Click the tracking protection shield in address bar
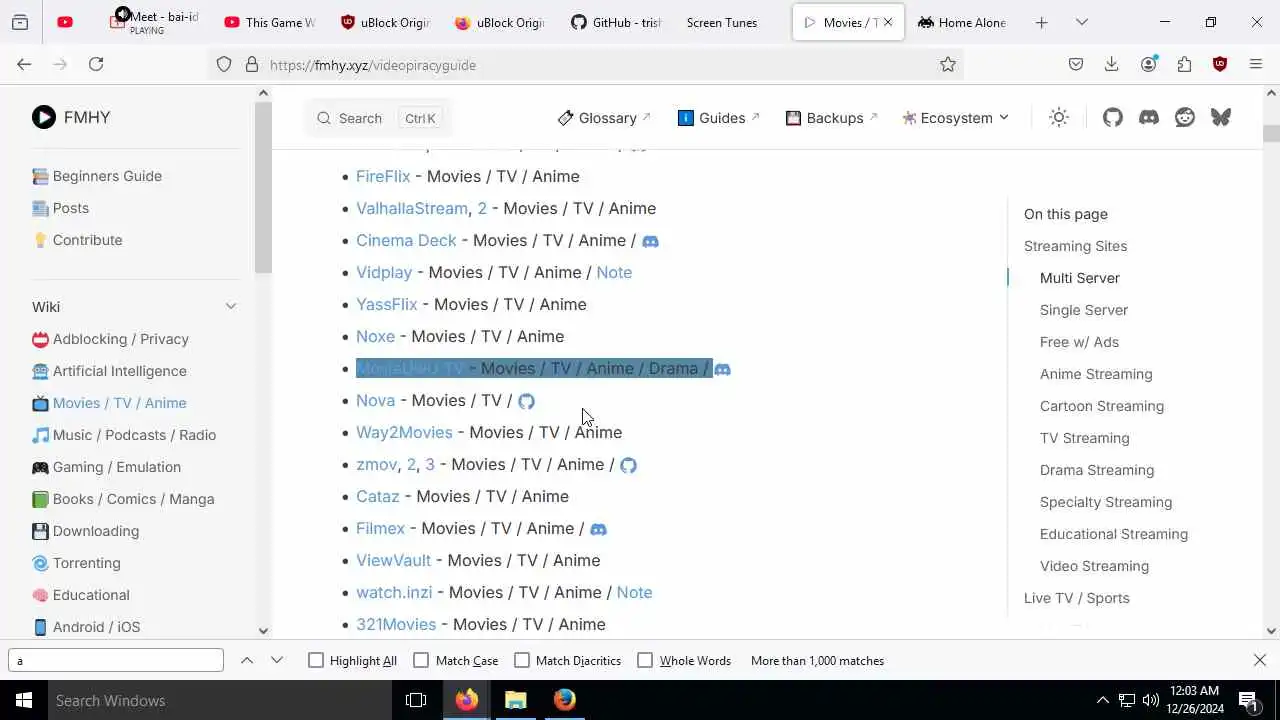Image resolution: width=1280 pixels, height=720 pixels. (x=224, y=64)
